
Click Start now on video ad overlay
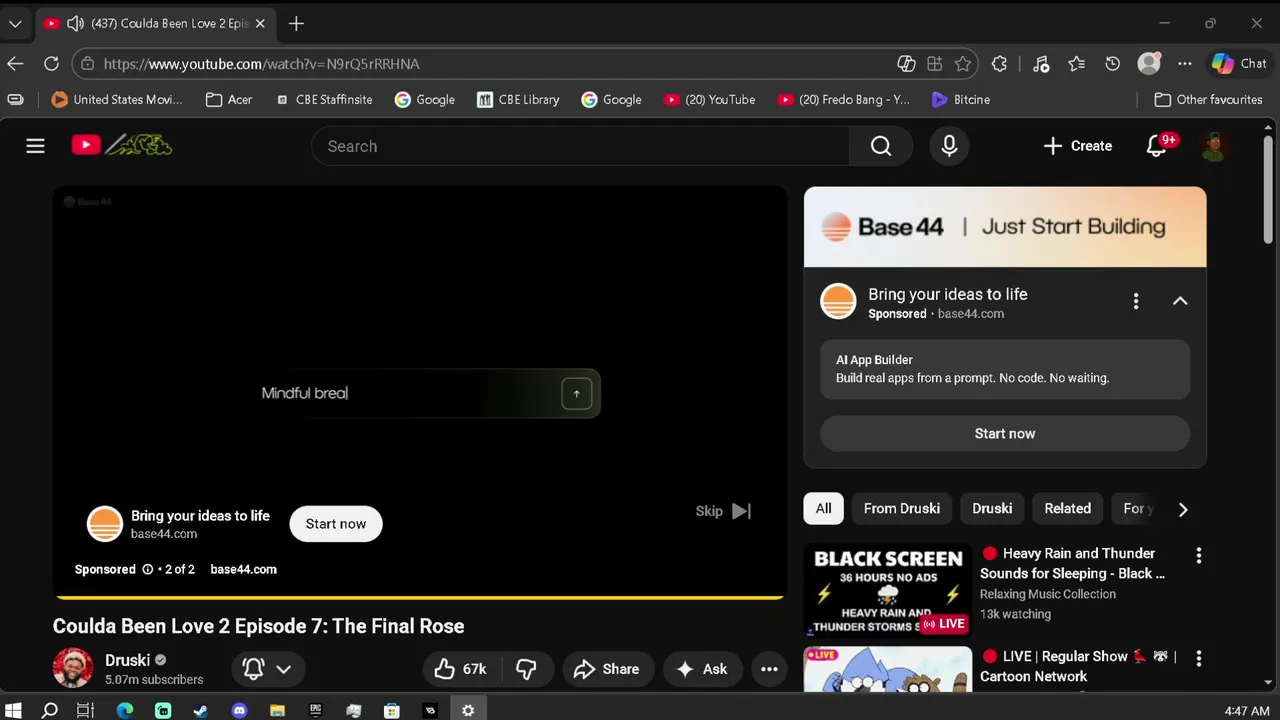(x=336, y=524)
